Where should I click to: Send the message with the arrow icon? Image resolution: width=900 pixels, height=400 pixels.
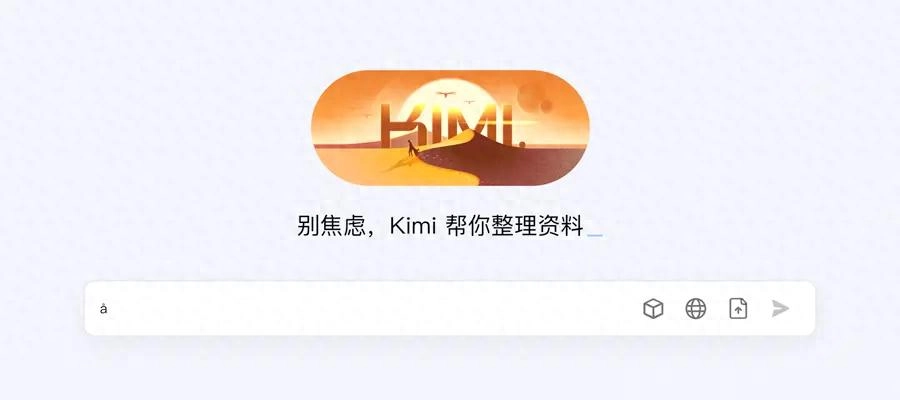[x=780, y=309]
